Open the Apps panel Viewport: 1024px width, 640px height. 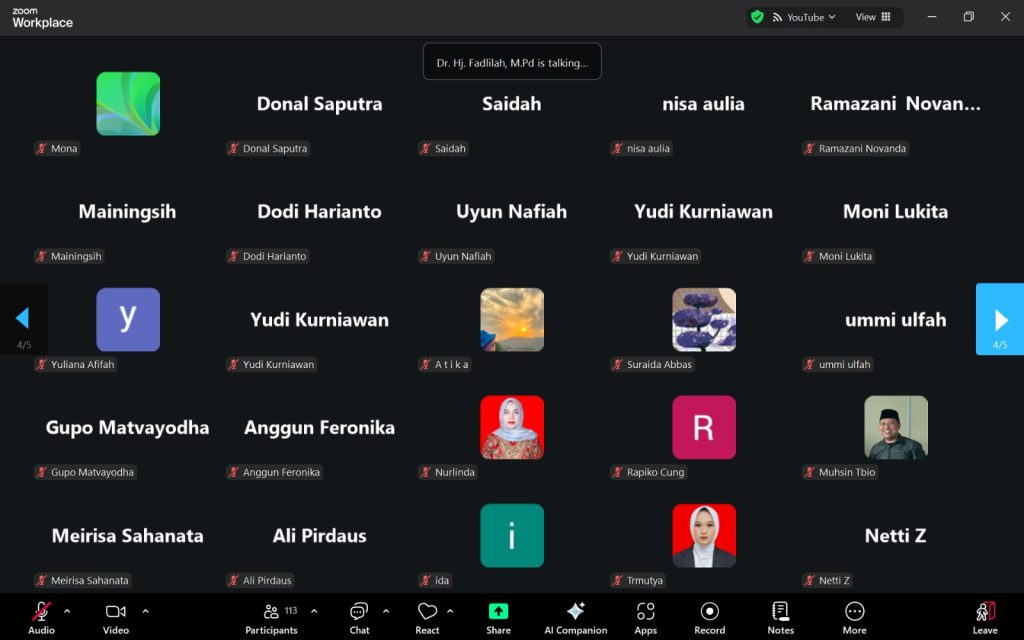click(x=645, y=617)
